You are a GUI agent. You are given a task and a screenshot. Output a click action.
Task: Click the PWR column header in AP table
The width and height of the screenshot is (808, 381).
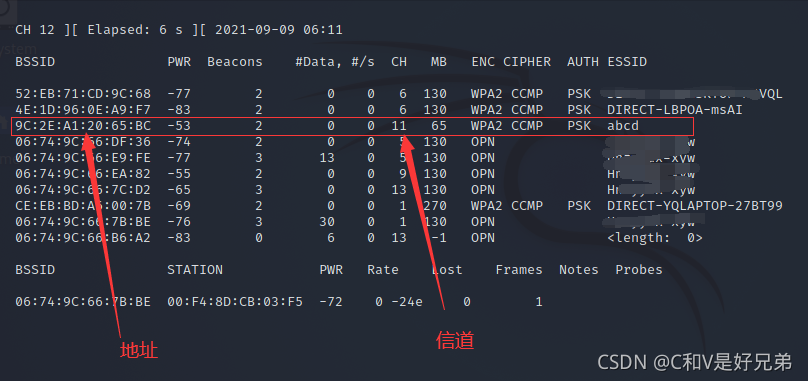tap(179, 62)
